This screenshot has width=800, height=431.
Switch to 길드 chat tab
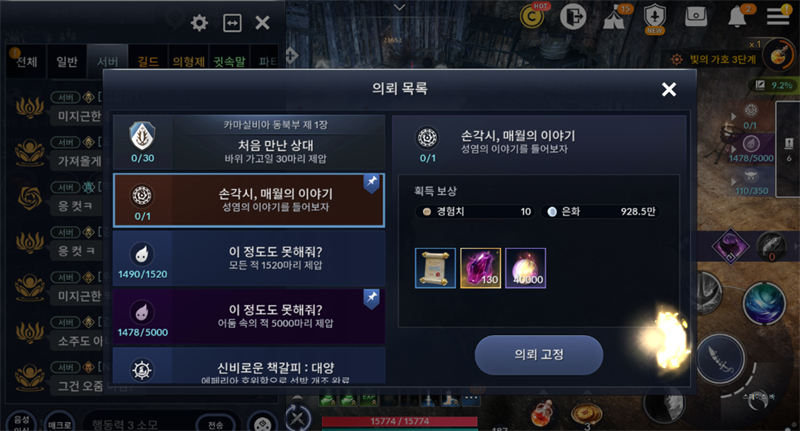tap(148, 62)
